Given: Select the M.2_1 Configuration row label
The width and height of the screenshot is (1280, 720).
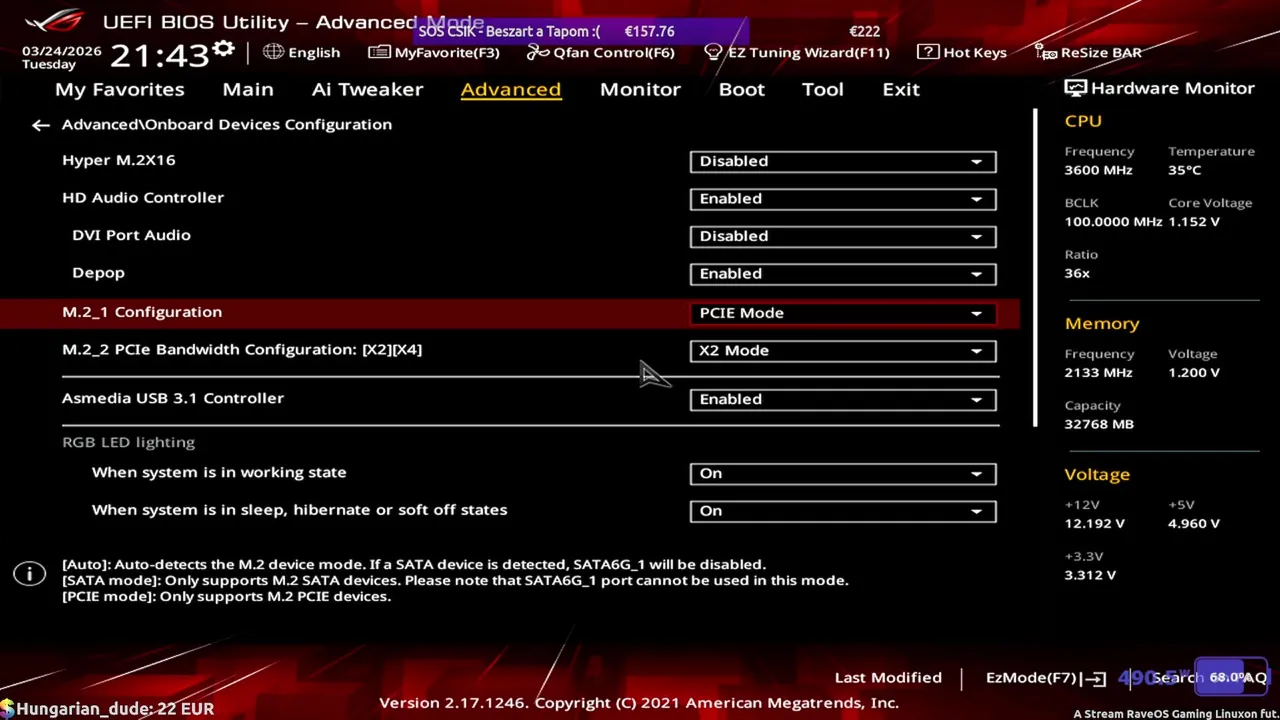Looking at the screenshot, I should tap(142, 312).
